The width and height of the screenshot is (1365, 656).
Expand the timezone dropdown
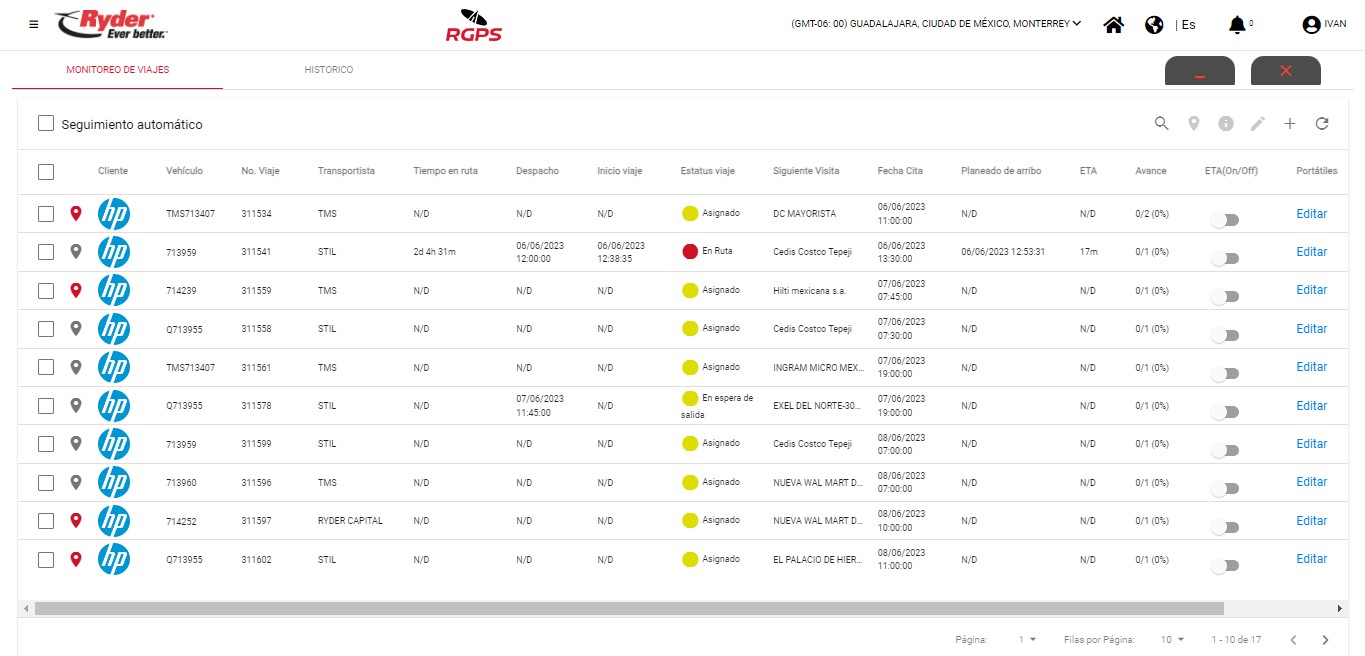[x=1076, y=24]
